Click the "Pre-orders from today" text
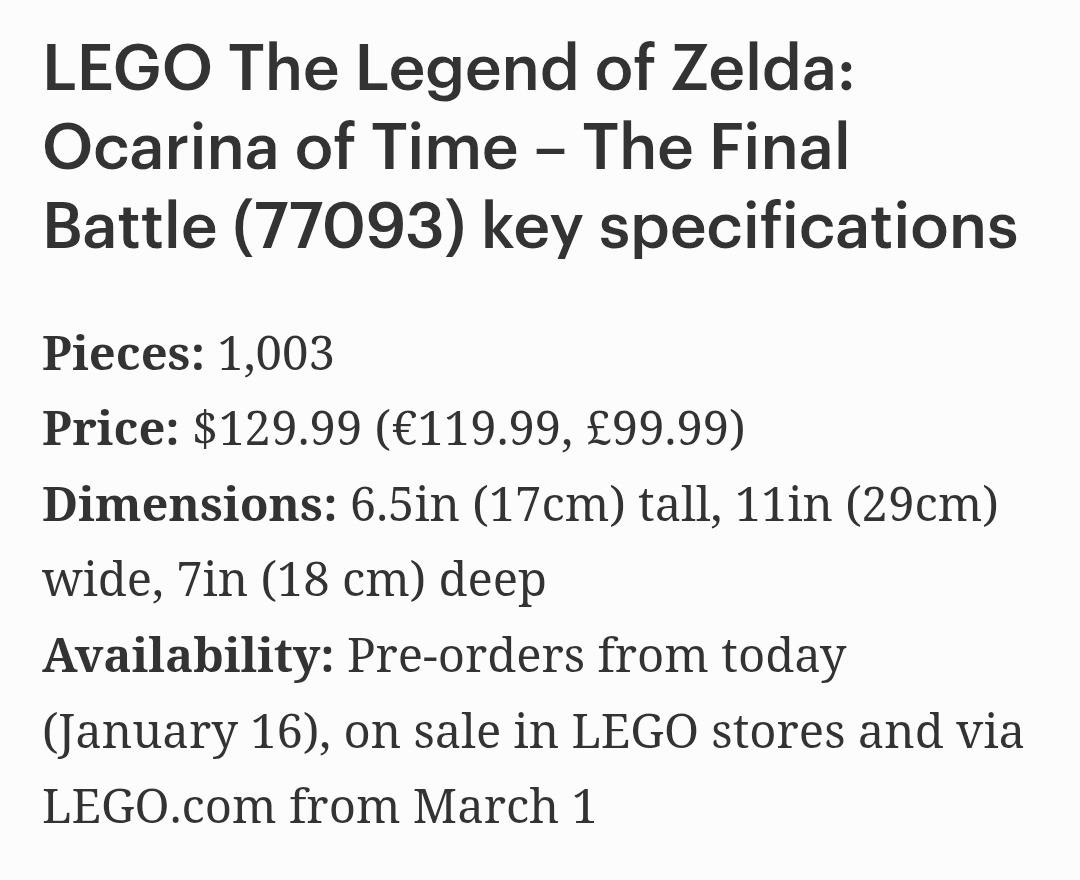Image resolution: width=1080 pixels, height=880 pixels. 596,656
